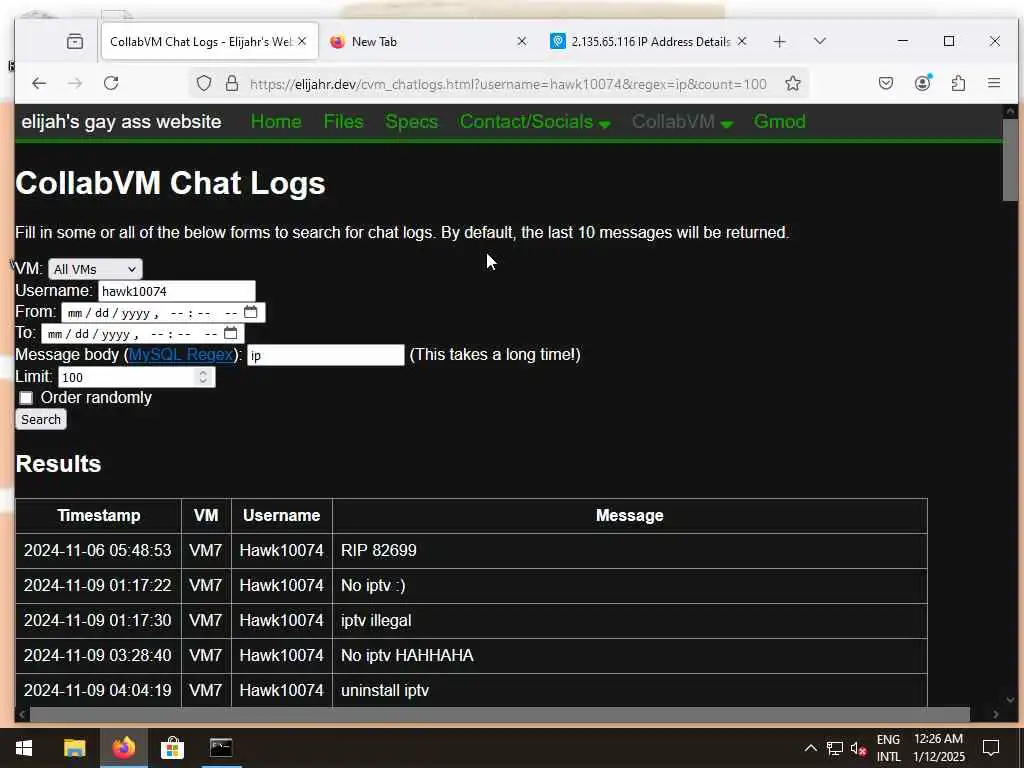Click the To date-time field

pyautogui.click(x=143, y=334)
